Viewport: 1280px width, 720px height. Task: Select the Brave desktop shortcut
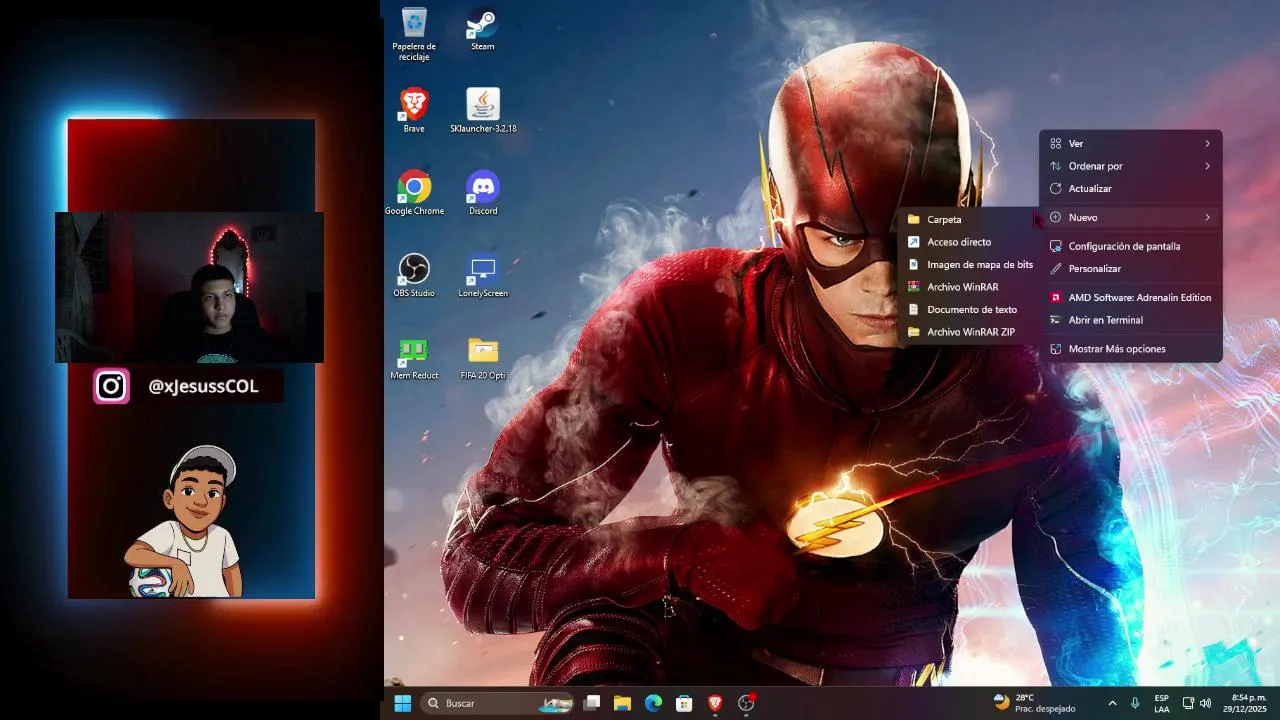(x=414, y=111)
